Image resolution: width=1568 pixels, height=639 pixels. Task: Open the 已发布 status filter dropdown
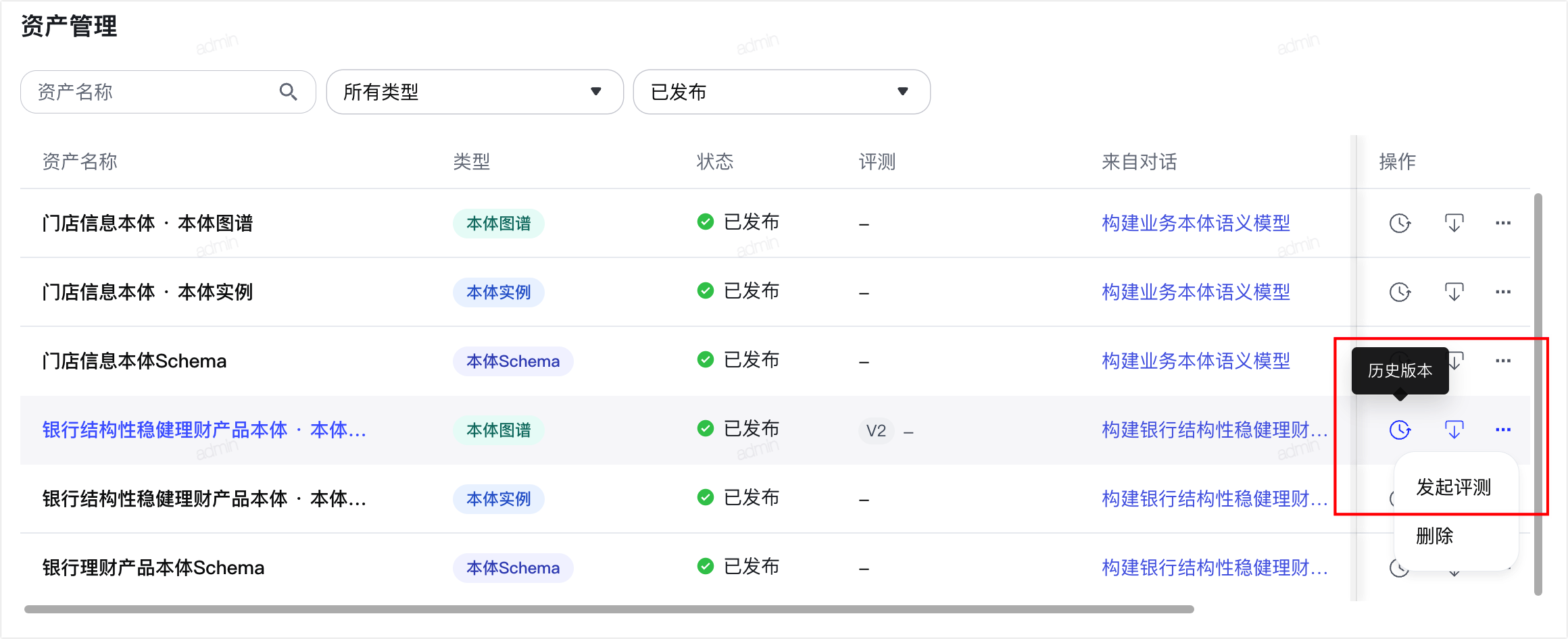point(781,92)
